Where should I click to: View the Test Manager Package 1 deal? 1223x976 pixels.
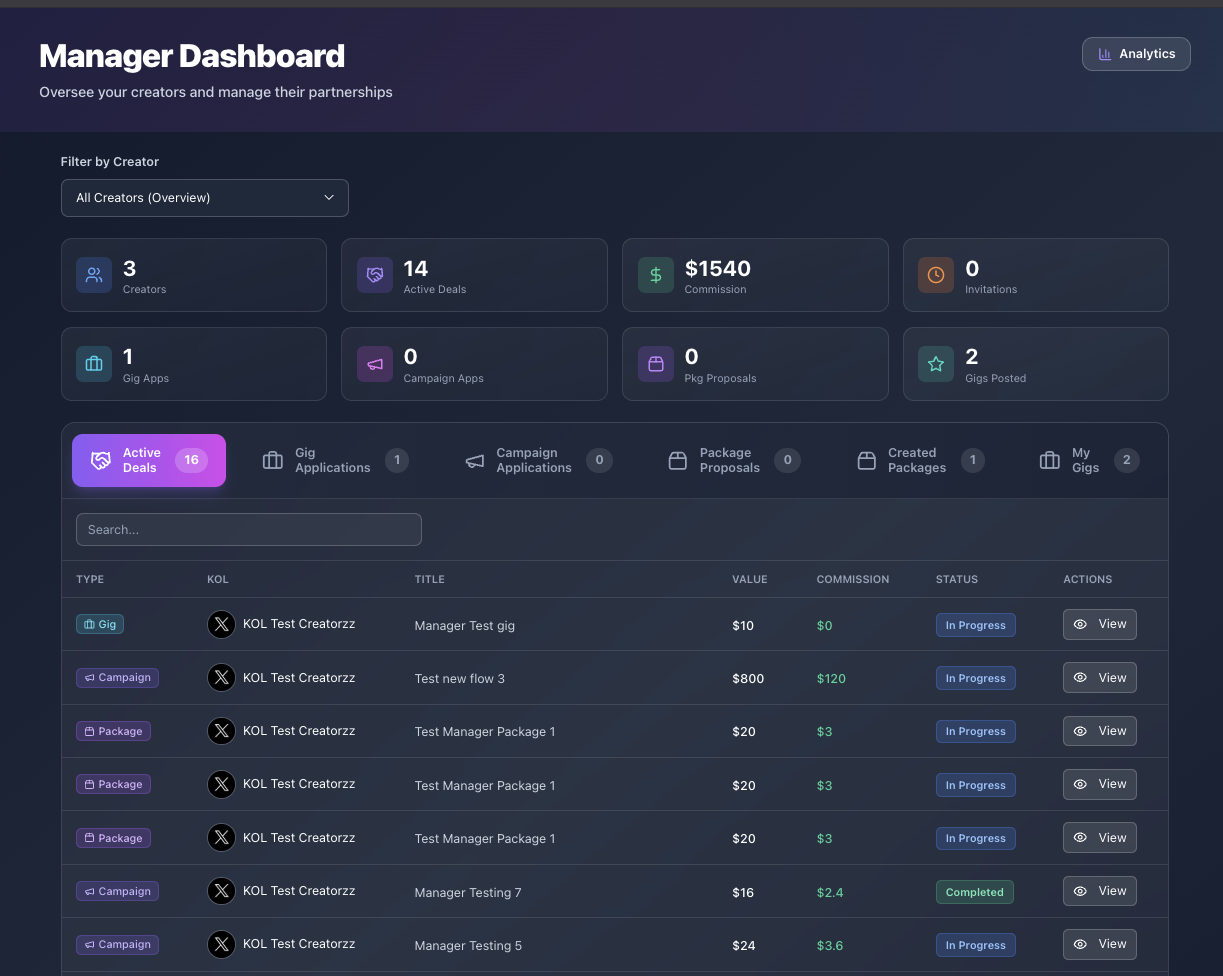[x=1099, y=730]
